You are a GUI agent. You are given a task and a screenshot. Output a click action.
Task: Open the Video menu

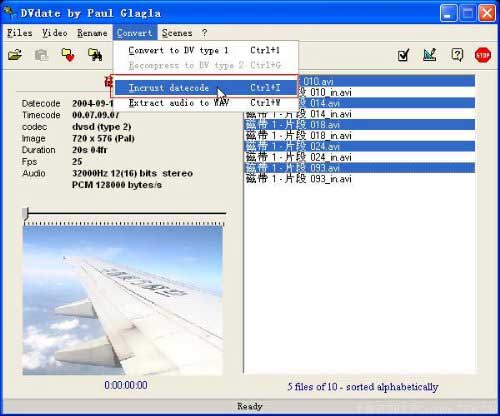55,33
